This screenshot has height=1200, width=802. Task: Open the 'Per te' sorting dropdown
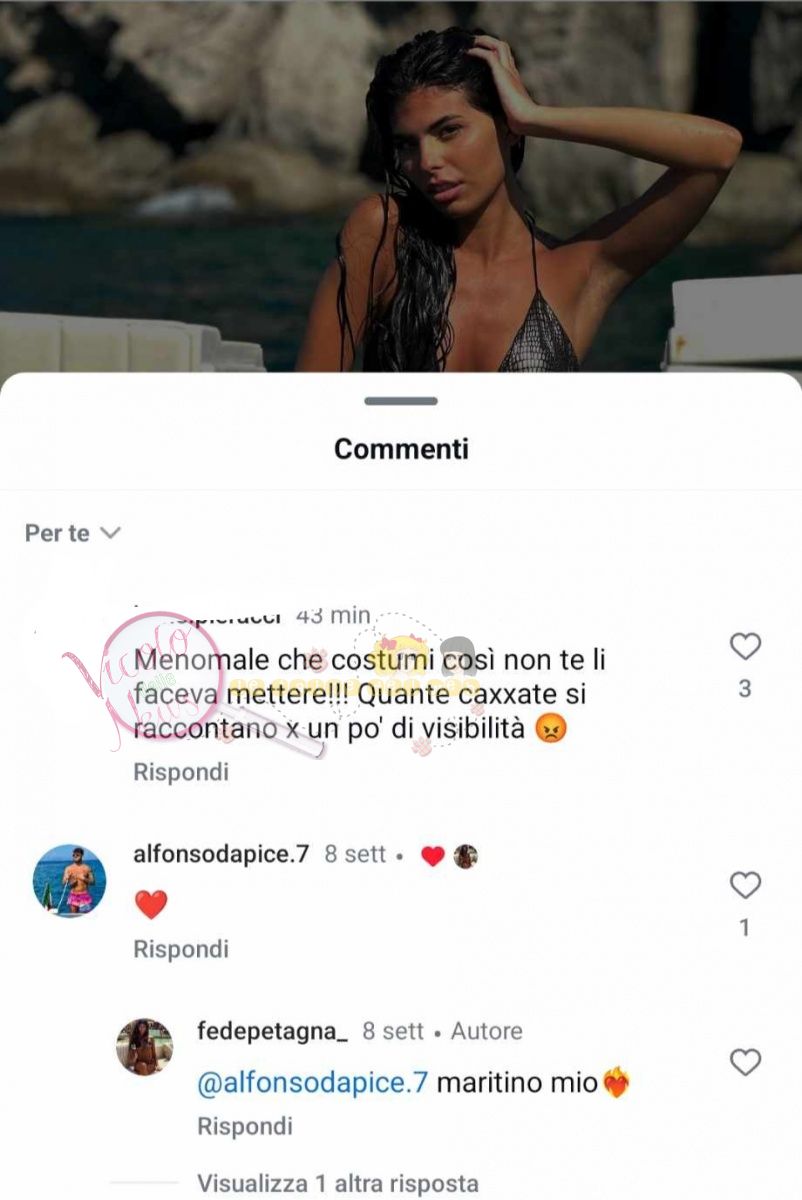coord(72,533)
